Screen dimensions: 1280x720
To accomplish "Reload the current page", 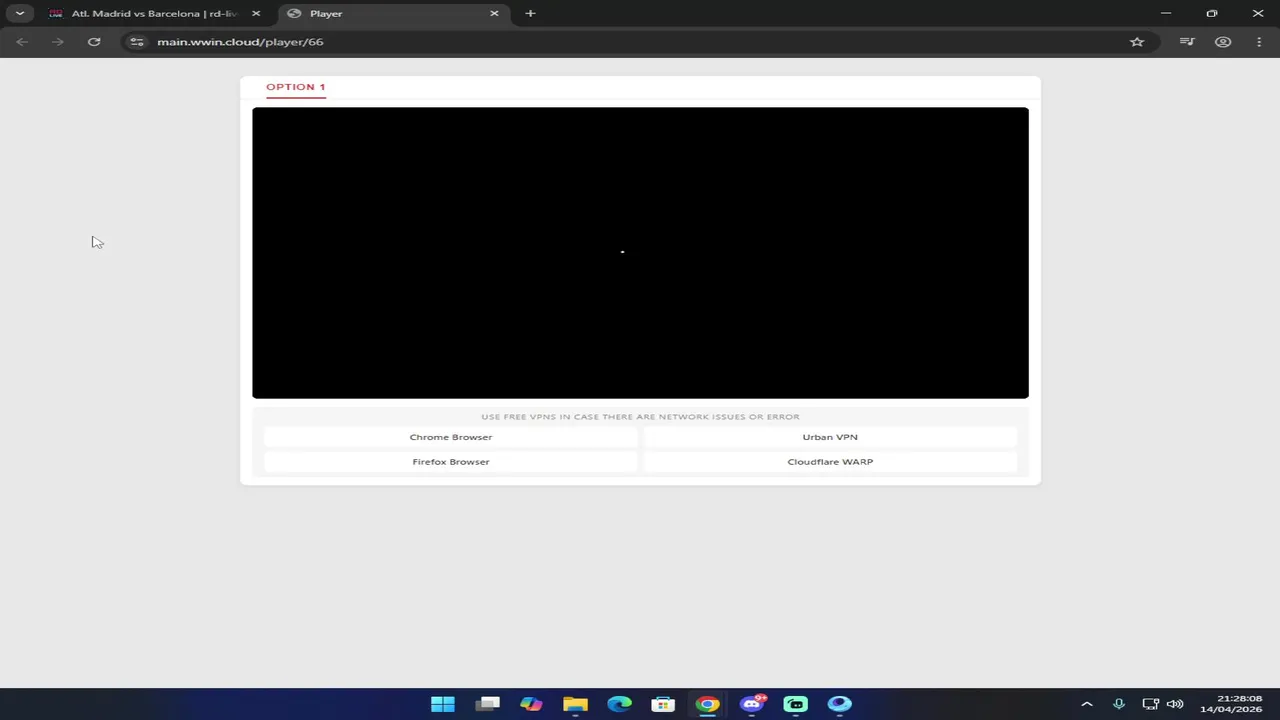I will click(94, 42).
